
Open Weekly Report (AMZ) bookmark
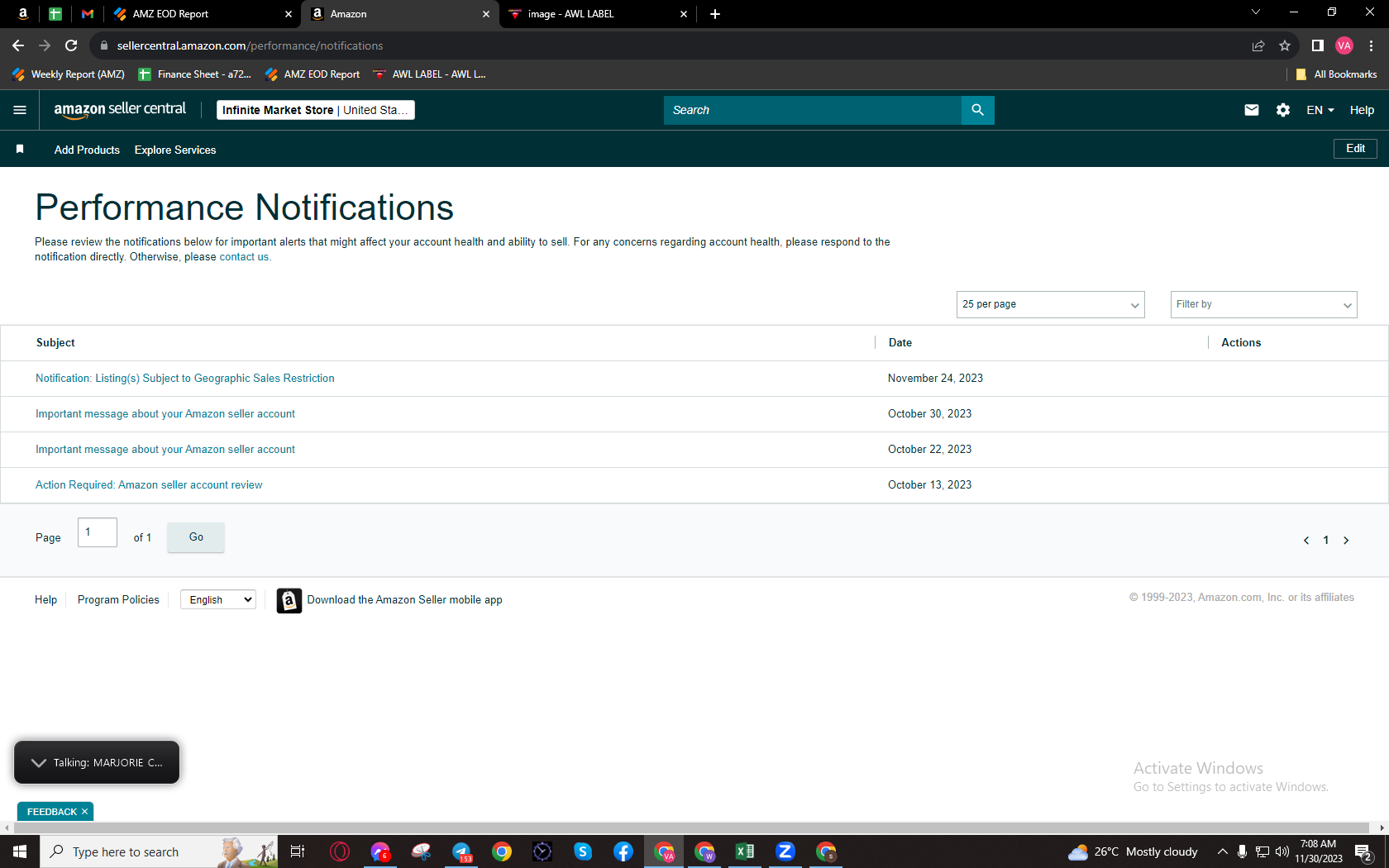coord(69,74)
